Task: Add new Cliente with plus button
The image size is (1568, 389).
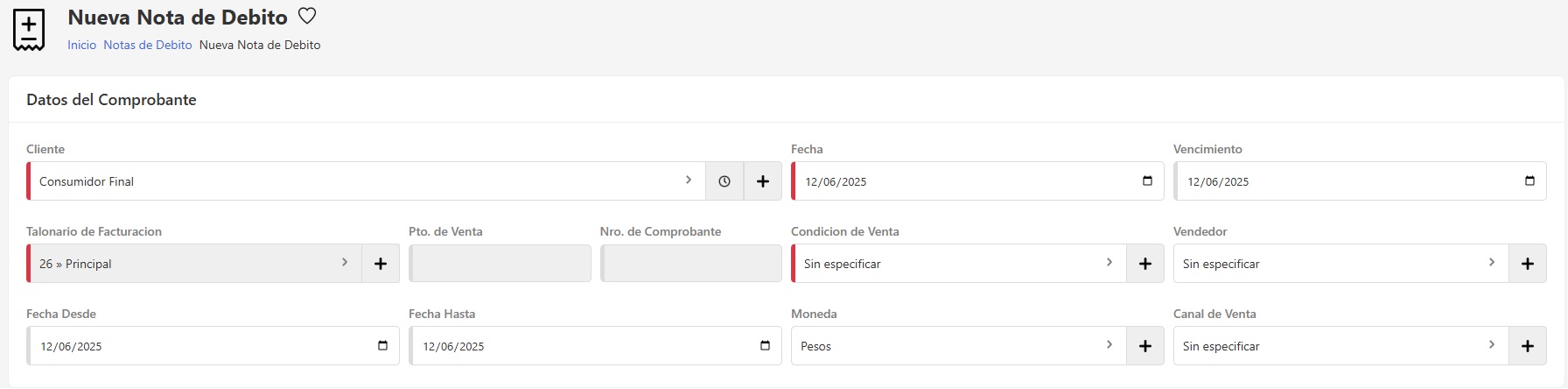Action: click(763, 181)
